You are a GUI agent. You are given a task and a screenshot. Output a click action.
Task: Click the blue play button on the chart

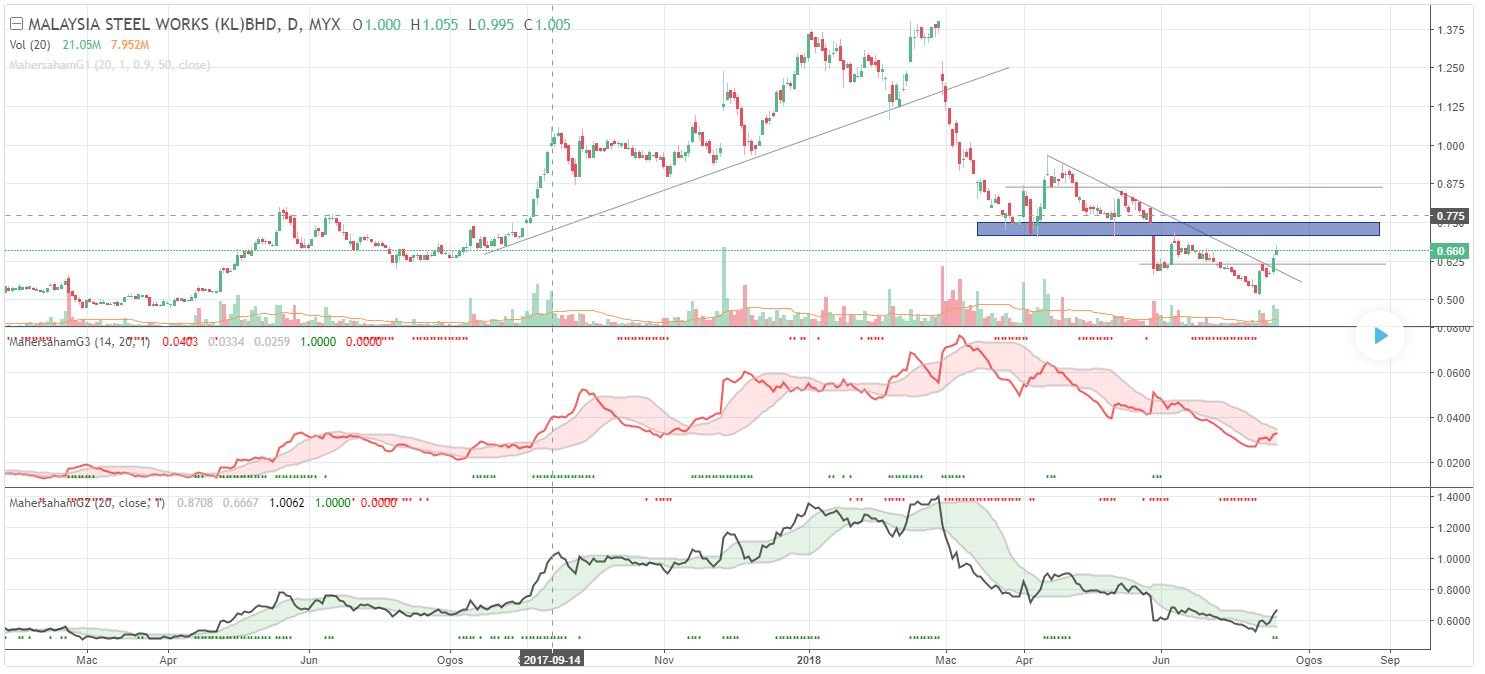[x=1380, y=336]
